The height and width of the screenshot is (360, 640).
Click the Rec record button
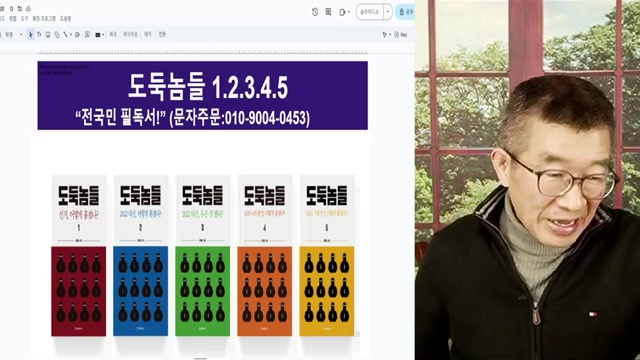tap(401, 35)
